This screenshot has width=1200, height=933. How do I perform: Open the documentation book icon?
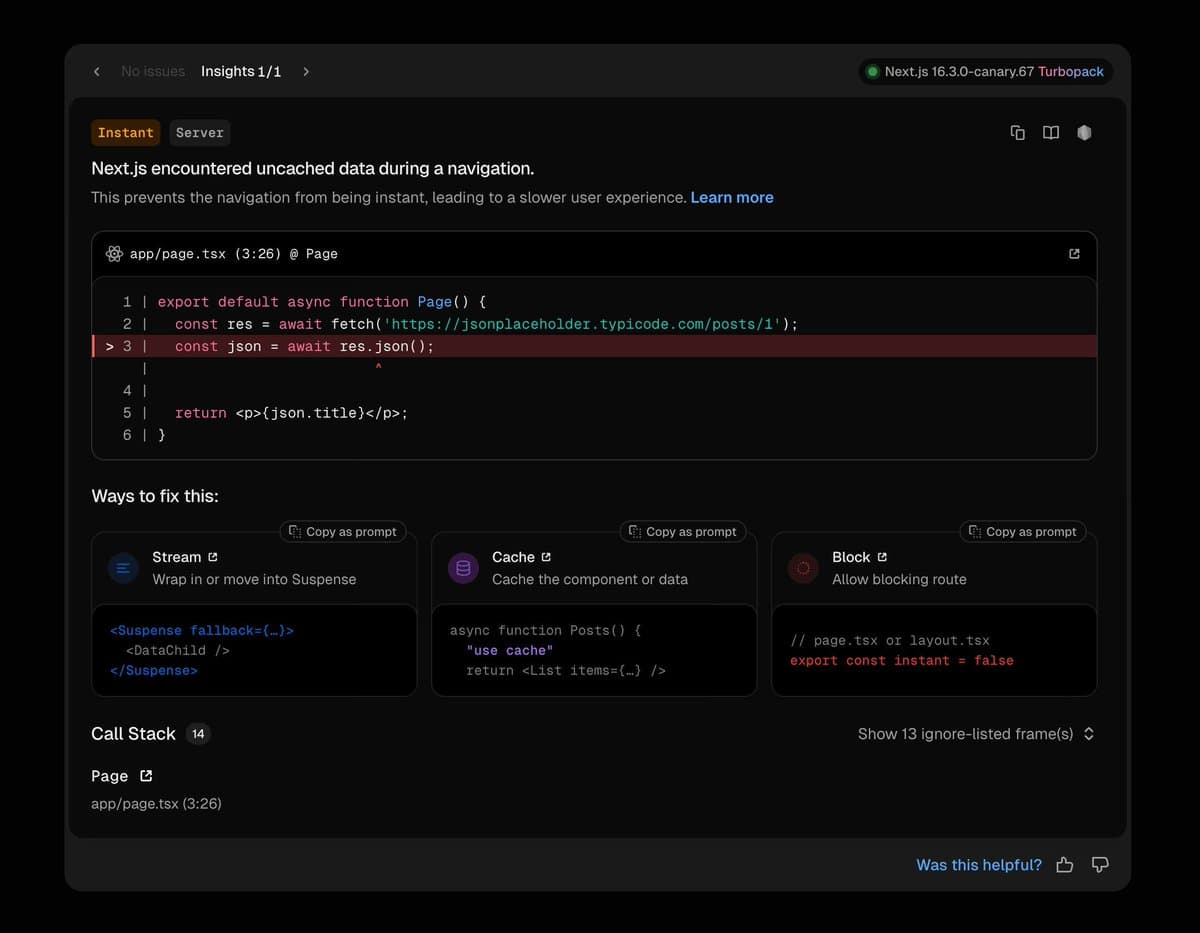coord(1051,133)
